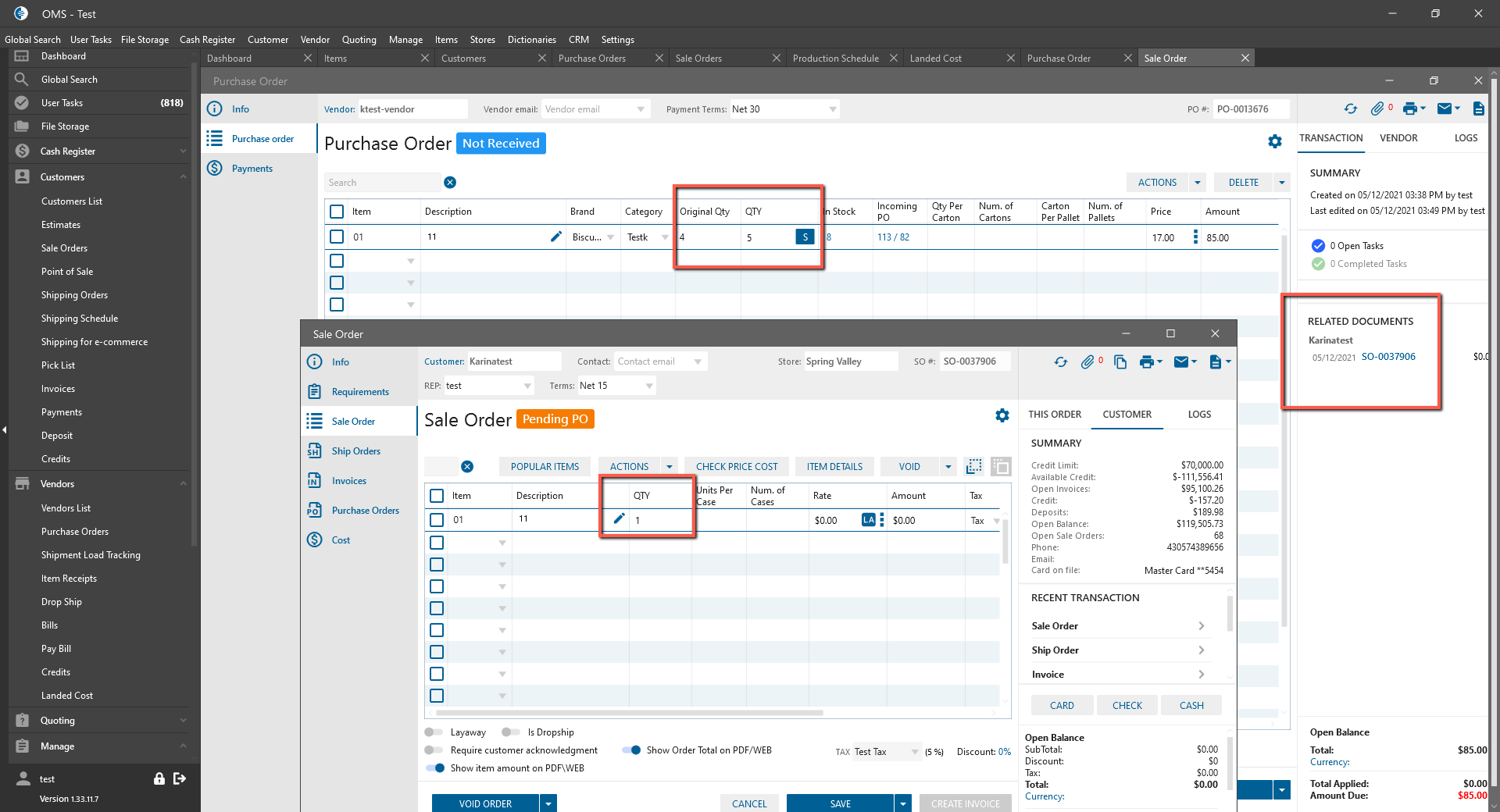Click email icon in Sale Order toolbar
Viewport: 1500px width, 812px height.
coord(1181,362)
